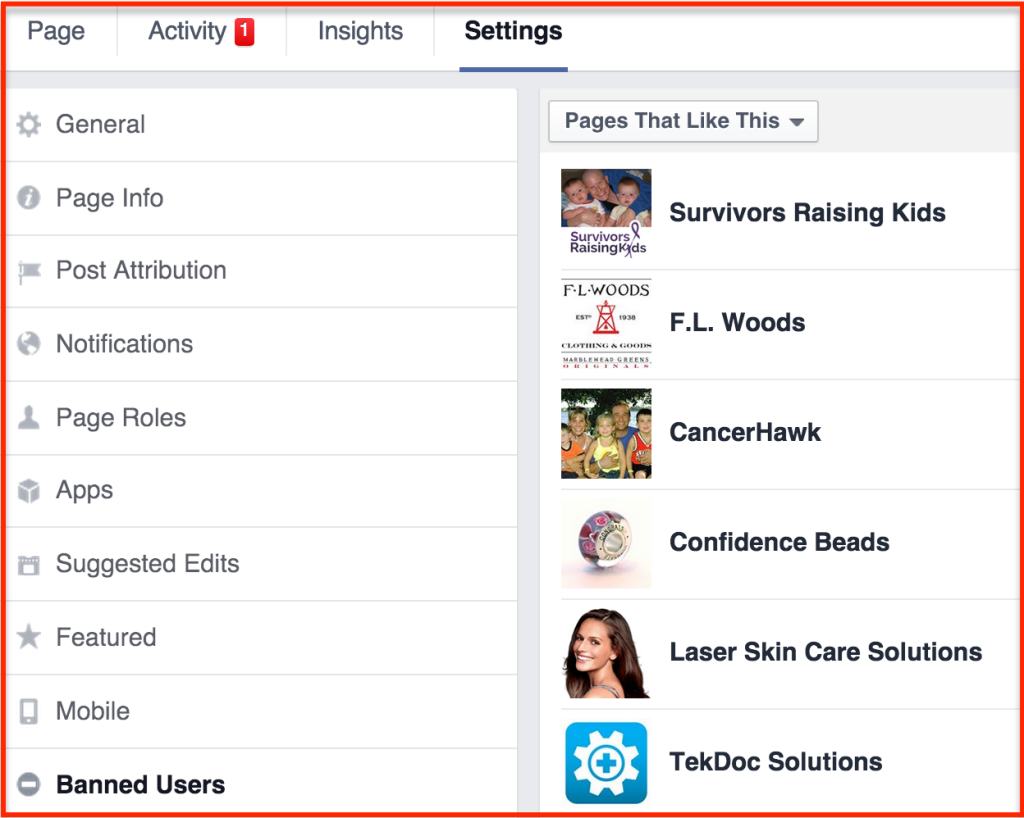Screen dimensions: 1024x818
Task: Open the Confidence Beads page link
Action: click(779, 542)
